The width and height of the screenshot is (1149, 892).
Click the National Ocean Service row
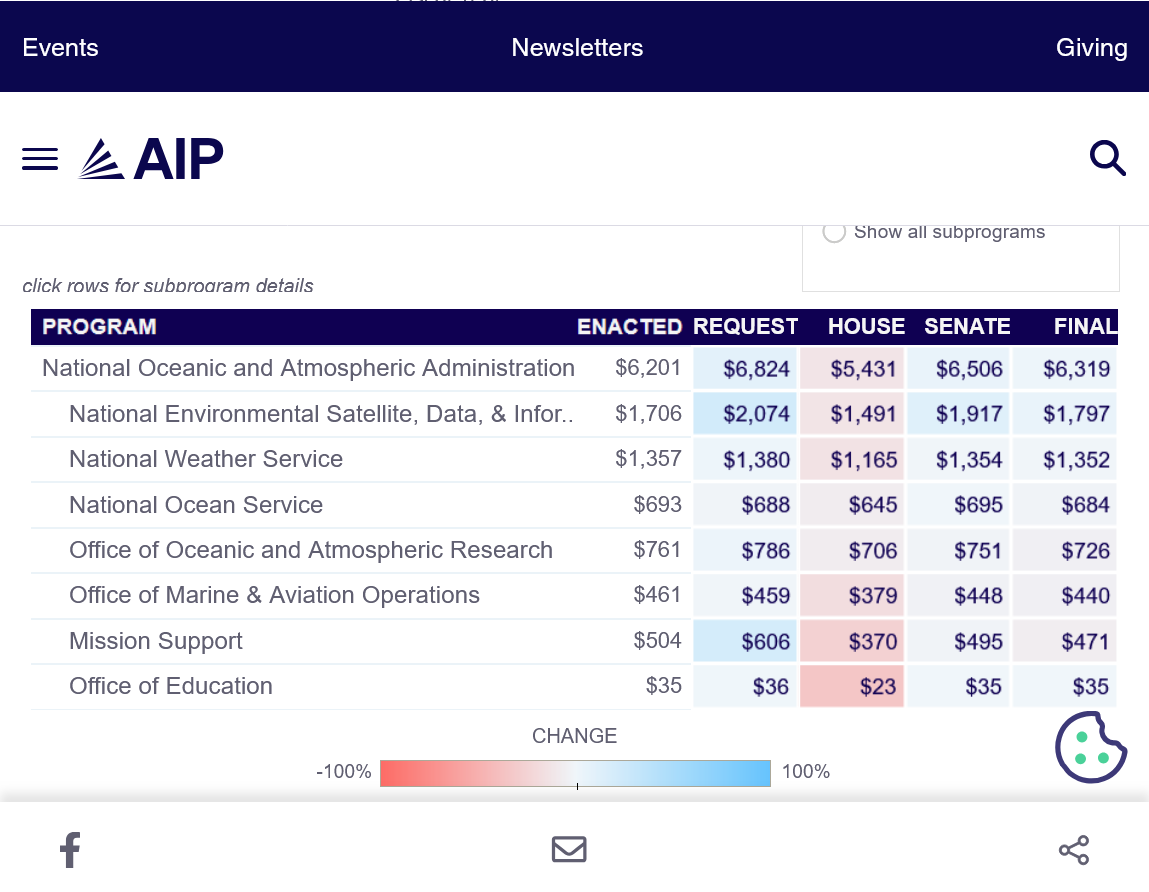196,505
